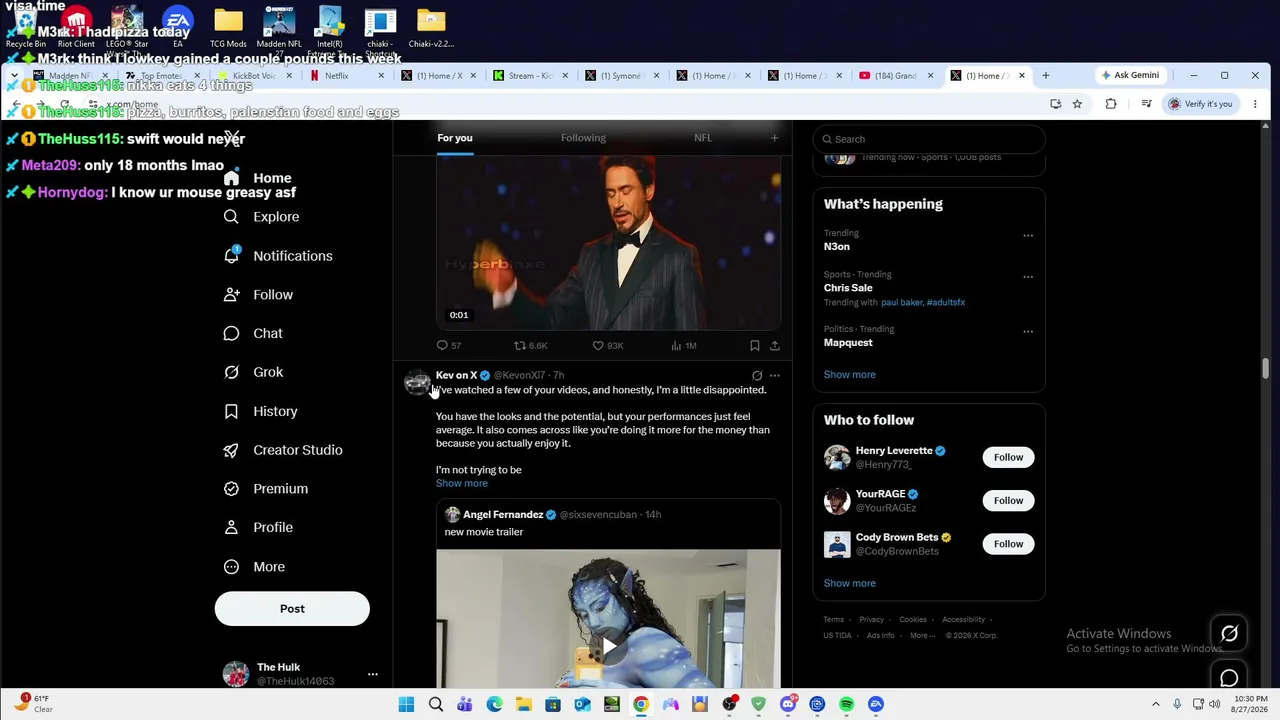Click the X search input field
Image resolution: width=1280 pixels, height=720 pixels.
929,139
